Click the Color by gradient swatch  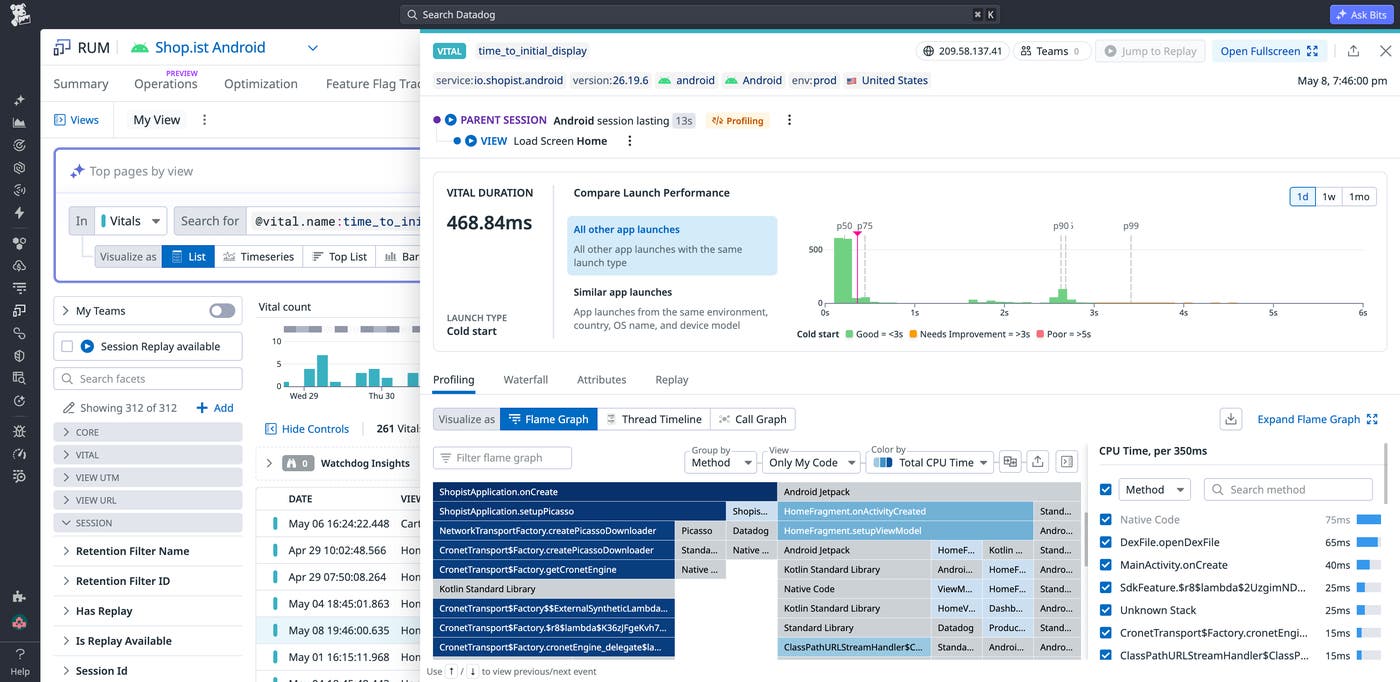point(883,463)
